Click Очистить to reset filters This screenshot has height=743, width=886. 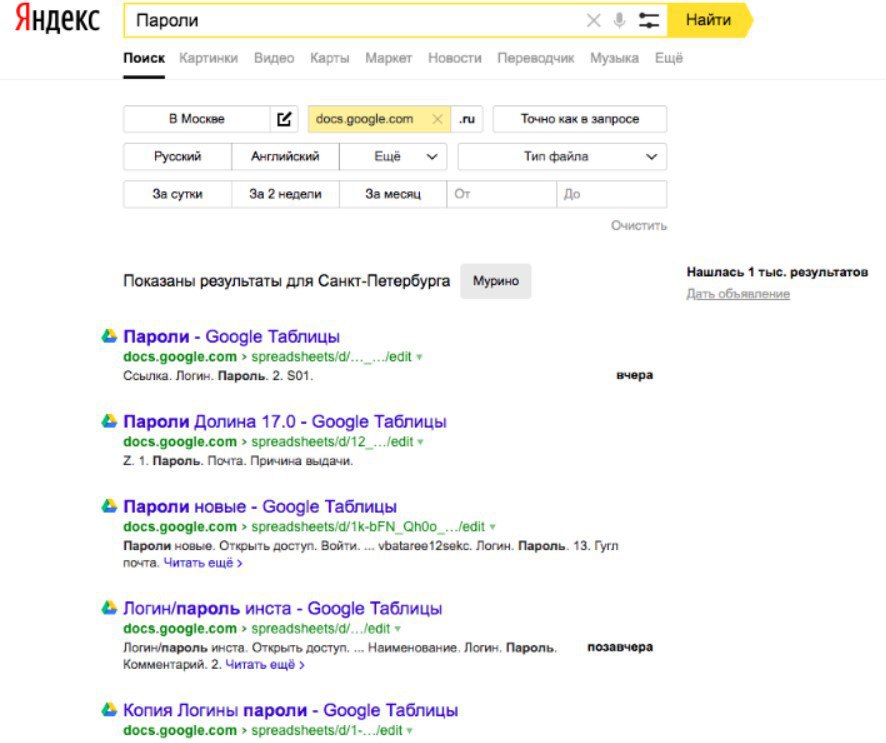coord(639,226)
